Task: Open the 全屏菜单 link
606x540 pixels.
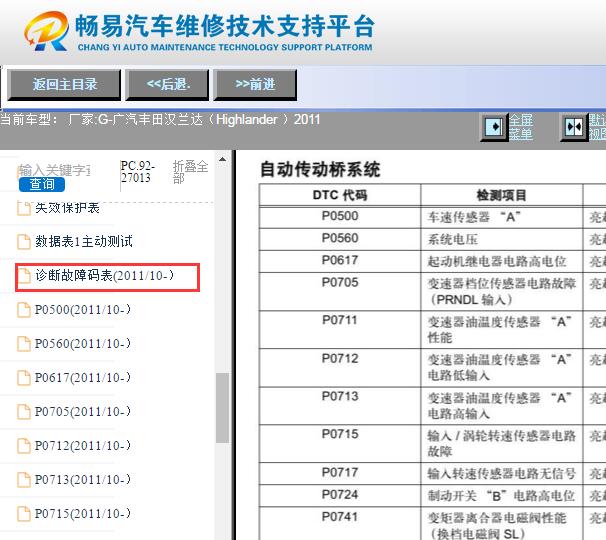Action: pyautogui.click(x=520, y=127)
